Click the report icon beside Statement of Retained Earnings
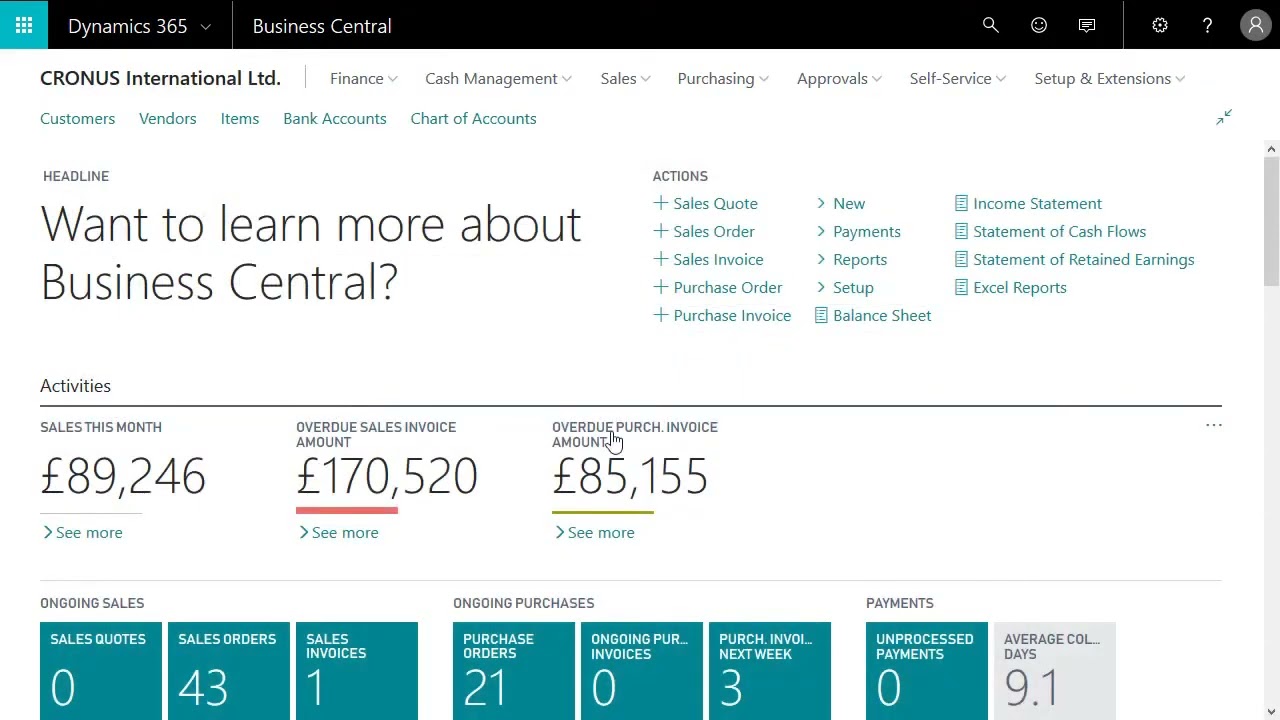The height and width of the screenshot is (720, 1280). [961, 259]
